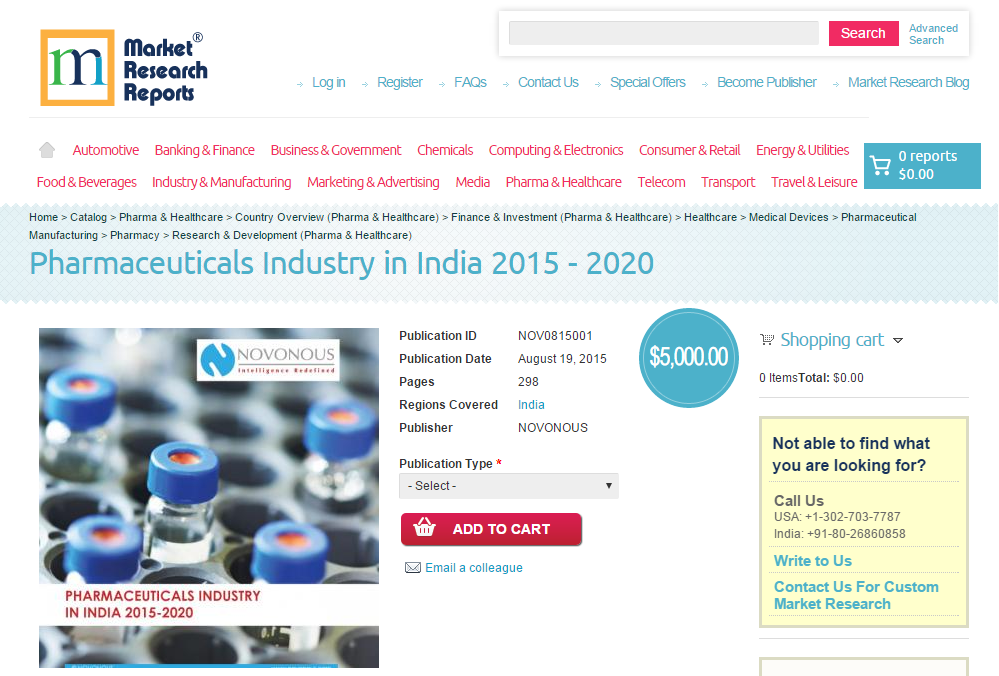The image size is (999, 676).
Task: Click Finance & Investment breadcrumb link
Action: 561,217
